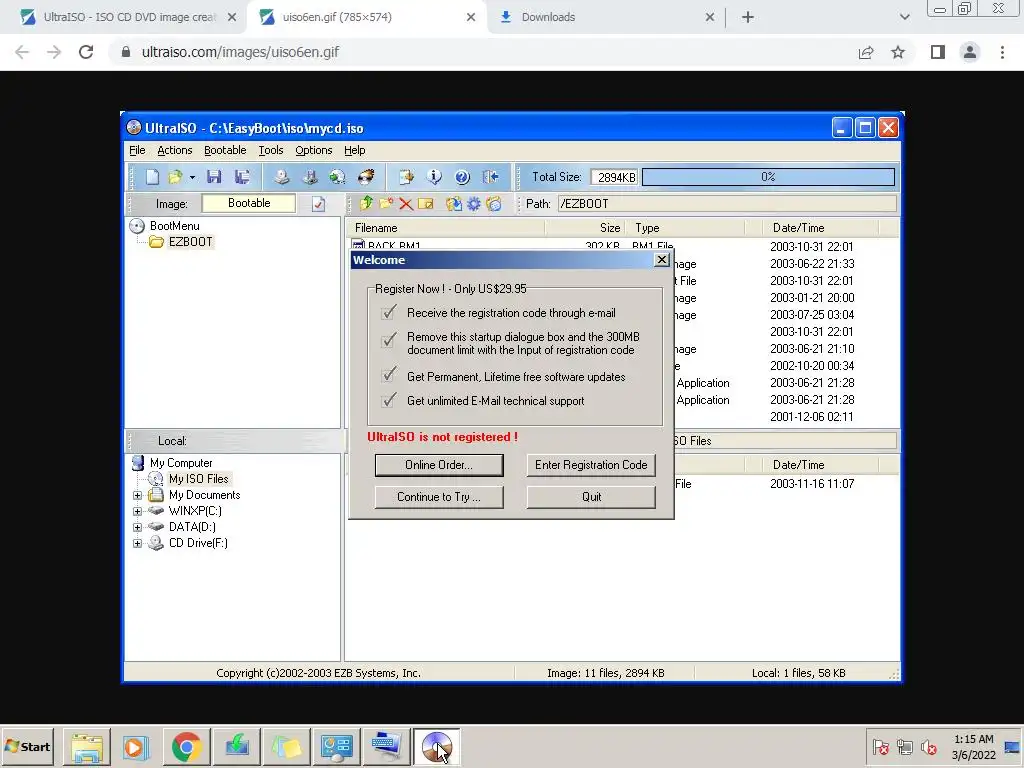Viewport: 1024px width, 768px height.
Task: Select My ISO Files tree item
Action: pyautogui.click(x=199, y=479)
